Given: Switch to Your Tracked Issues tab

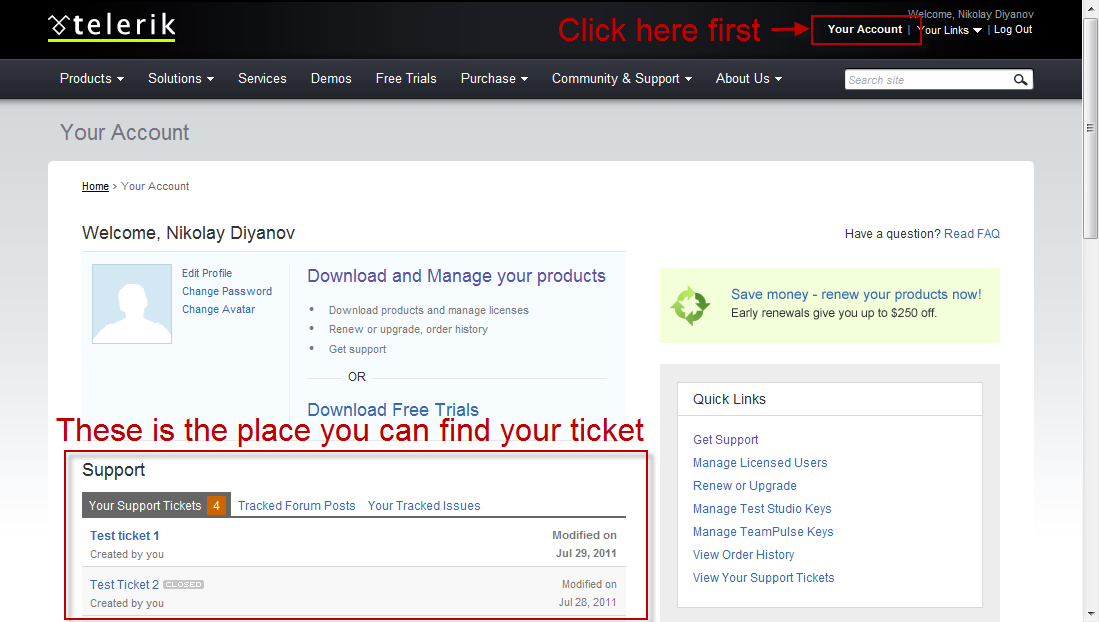Looking at the screenshot, I should [424, 506].
